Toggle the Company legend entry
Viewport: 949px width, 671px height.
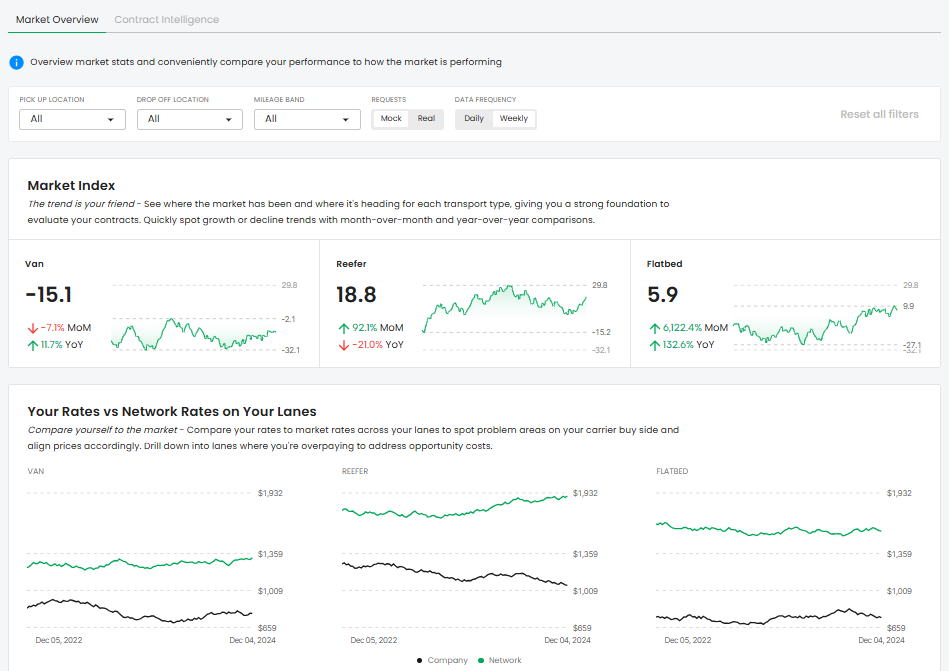tap(442, 660)
